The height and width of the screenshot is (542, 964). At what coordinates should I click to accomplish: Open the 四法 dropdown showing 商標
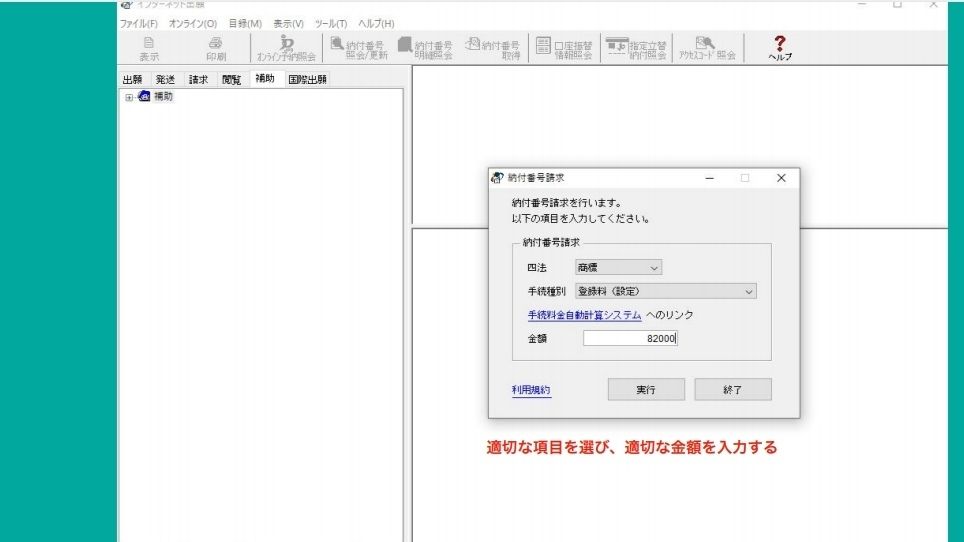pyautogui.click(x=617, y=267)
